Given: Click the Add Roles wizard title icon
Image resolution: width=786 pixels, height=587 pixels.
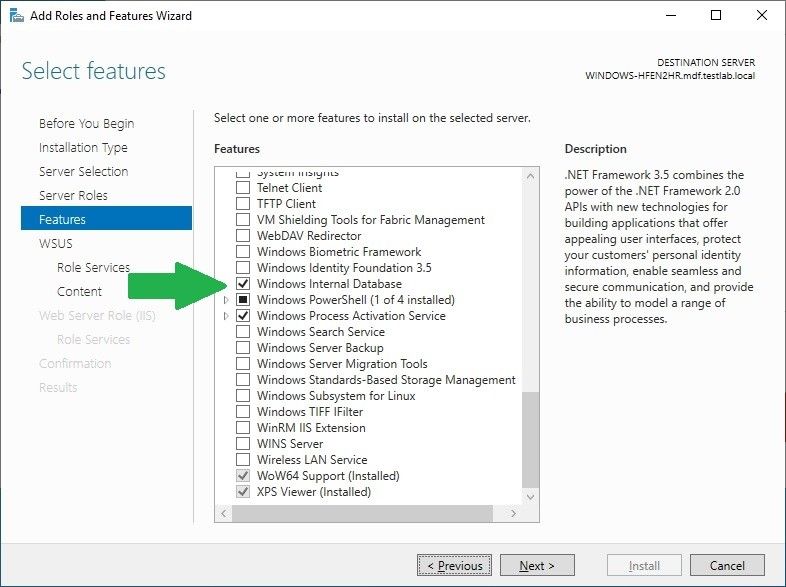Looking at the screenshot, I should click(x=17, y=16).
